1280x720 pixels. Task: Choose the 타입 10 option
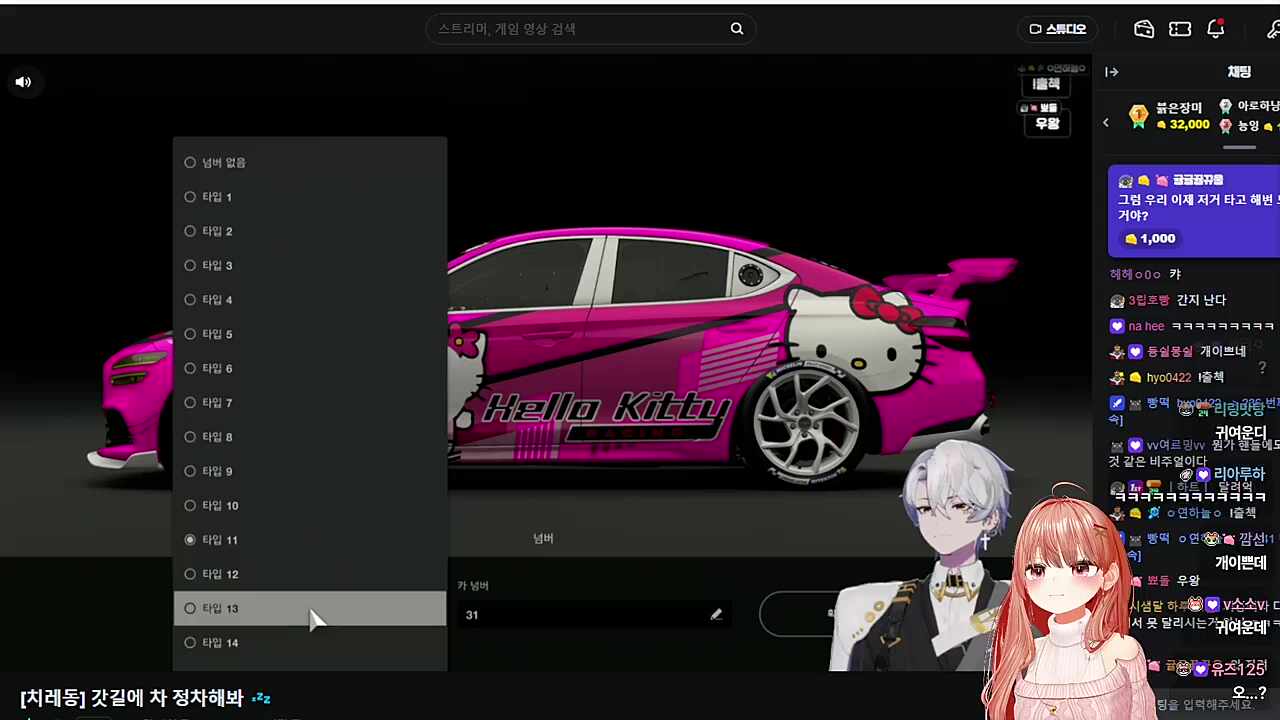(x=310, y=505)
